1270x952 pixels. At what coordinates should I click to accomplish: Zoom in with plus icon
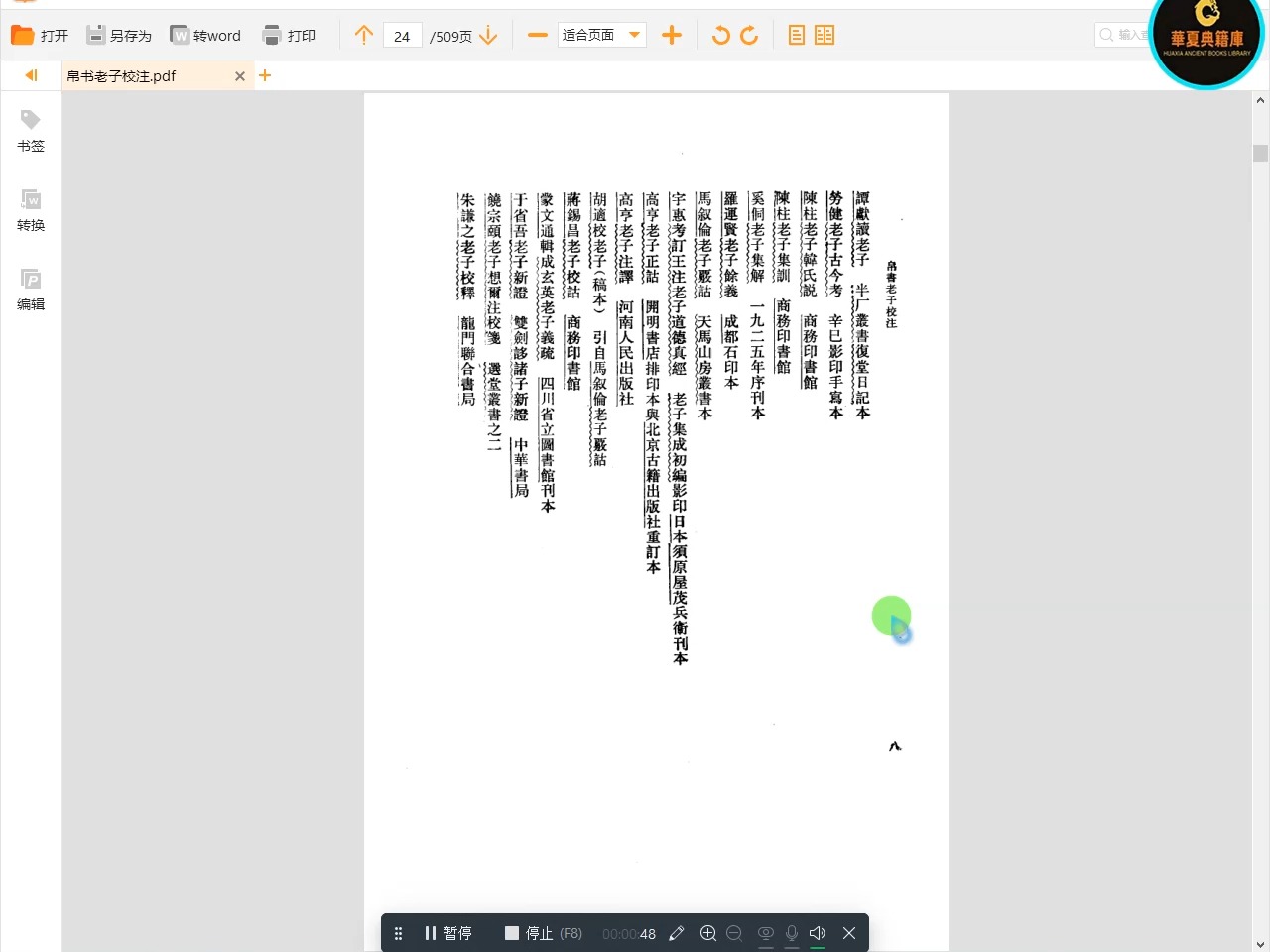[672, 36]
